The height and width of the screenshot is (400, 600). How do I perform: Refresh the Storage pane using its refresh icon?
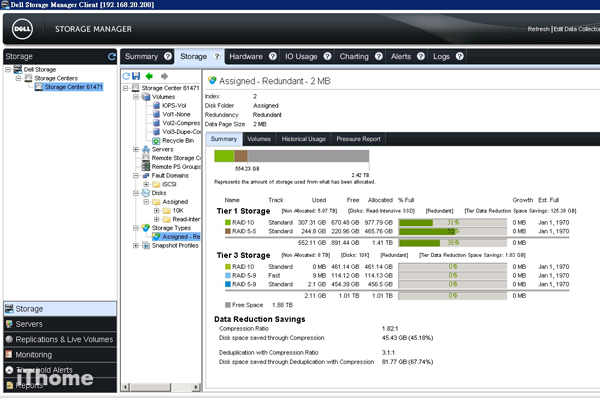(x=112, y=57)
